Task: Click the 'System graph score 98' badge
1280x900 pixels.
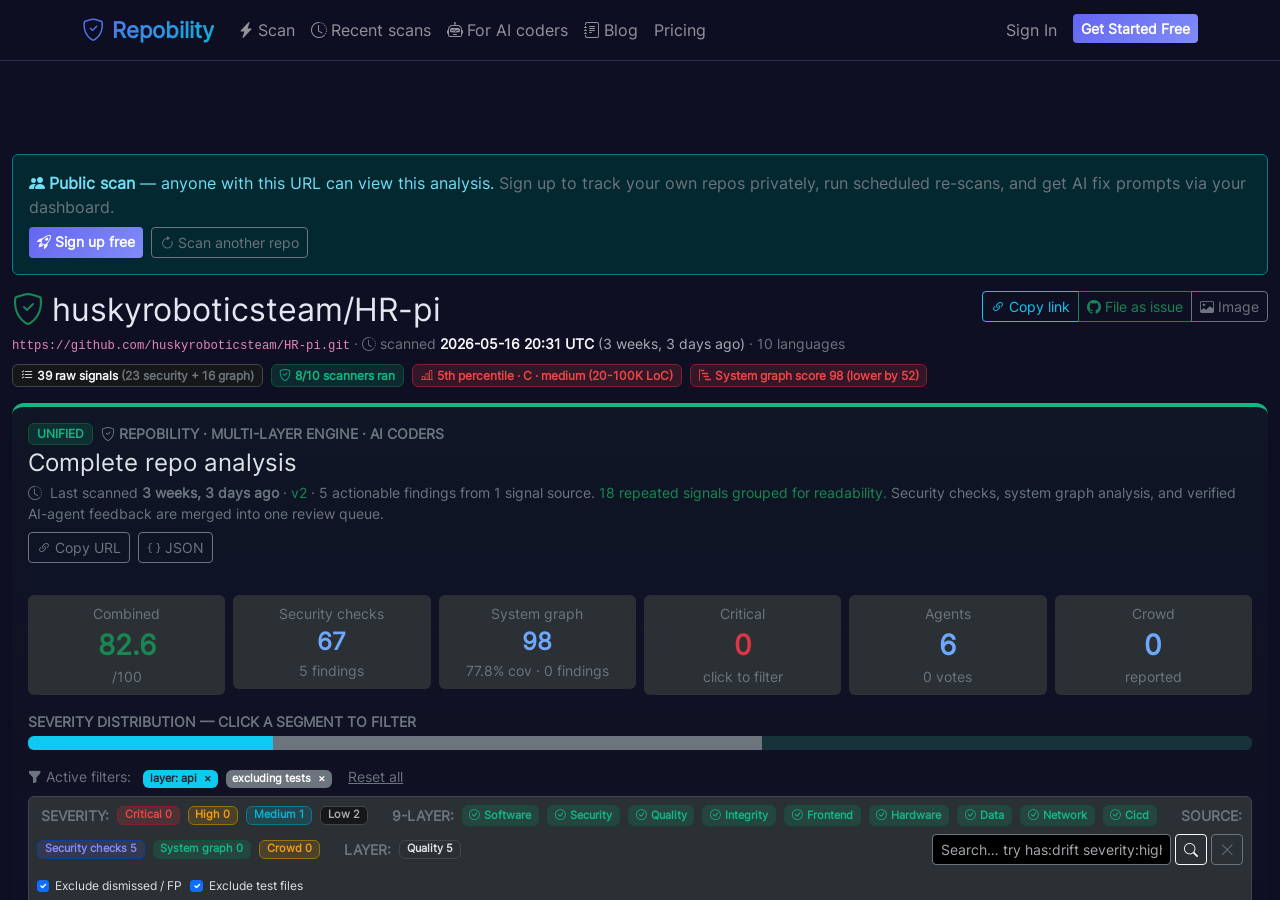Action: [808, 376]
